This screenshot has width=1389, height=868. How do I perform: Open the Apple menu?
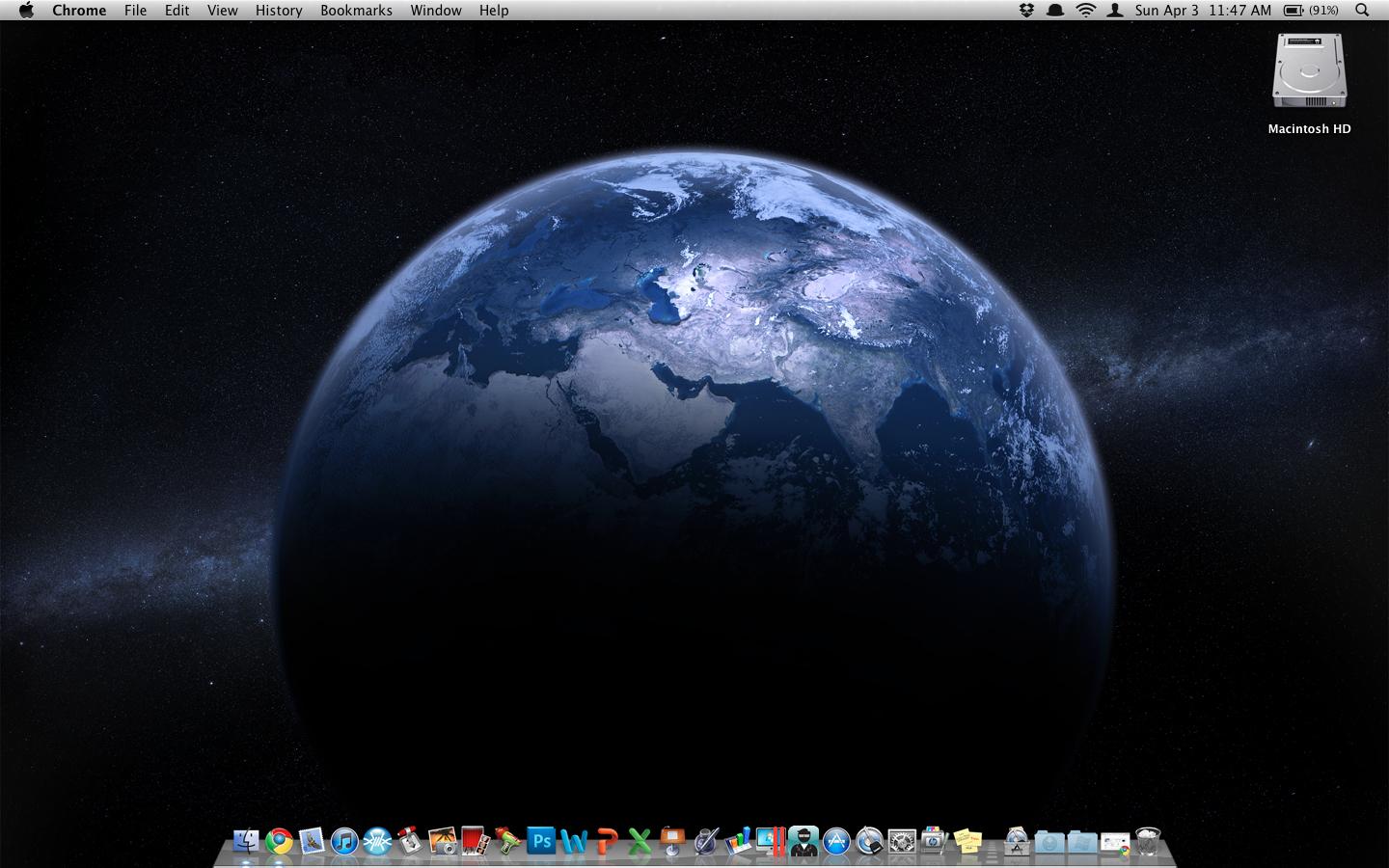tap(26, 11)
